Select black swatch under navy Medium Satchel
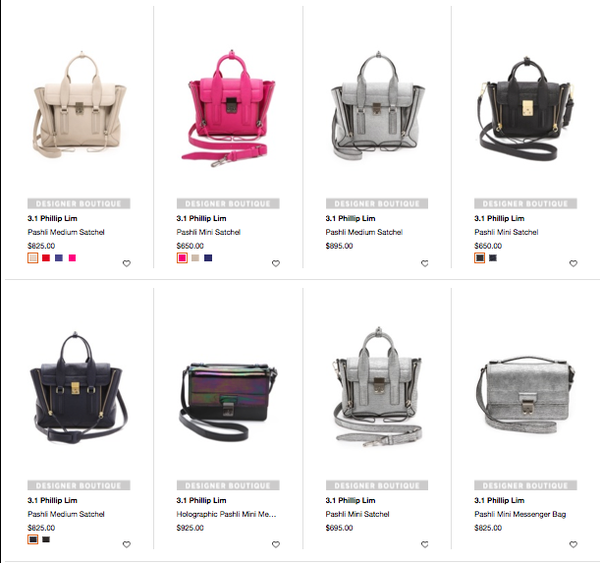Viewport: 600px width, 563px height. [x=46, y=540]
